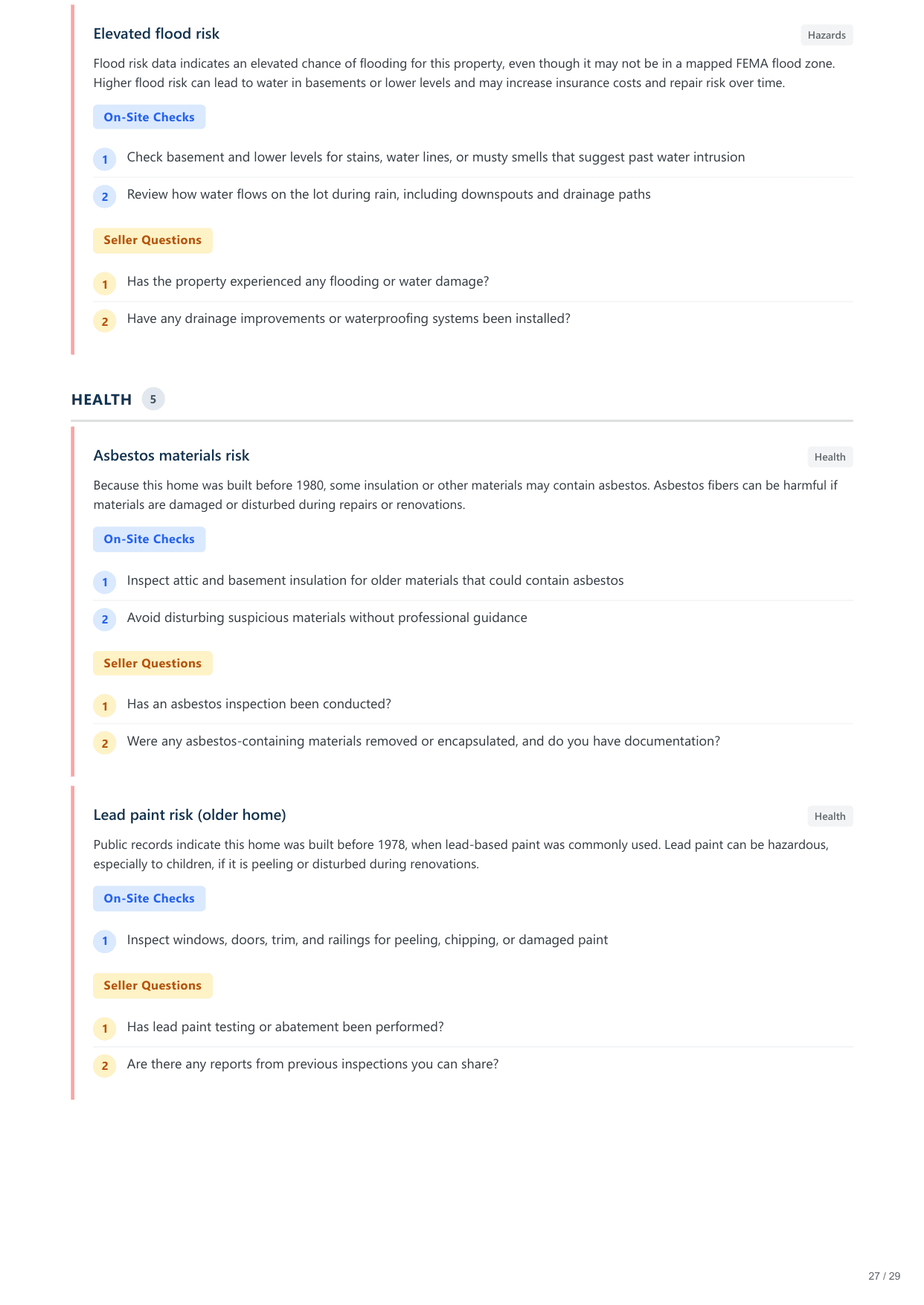Click Seller Questions label in Lead paint section
The width and height of the screenshot is (924, 1305).
(153, 986)
